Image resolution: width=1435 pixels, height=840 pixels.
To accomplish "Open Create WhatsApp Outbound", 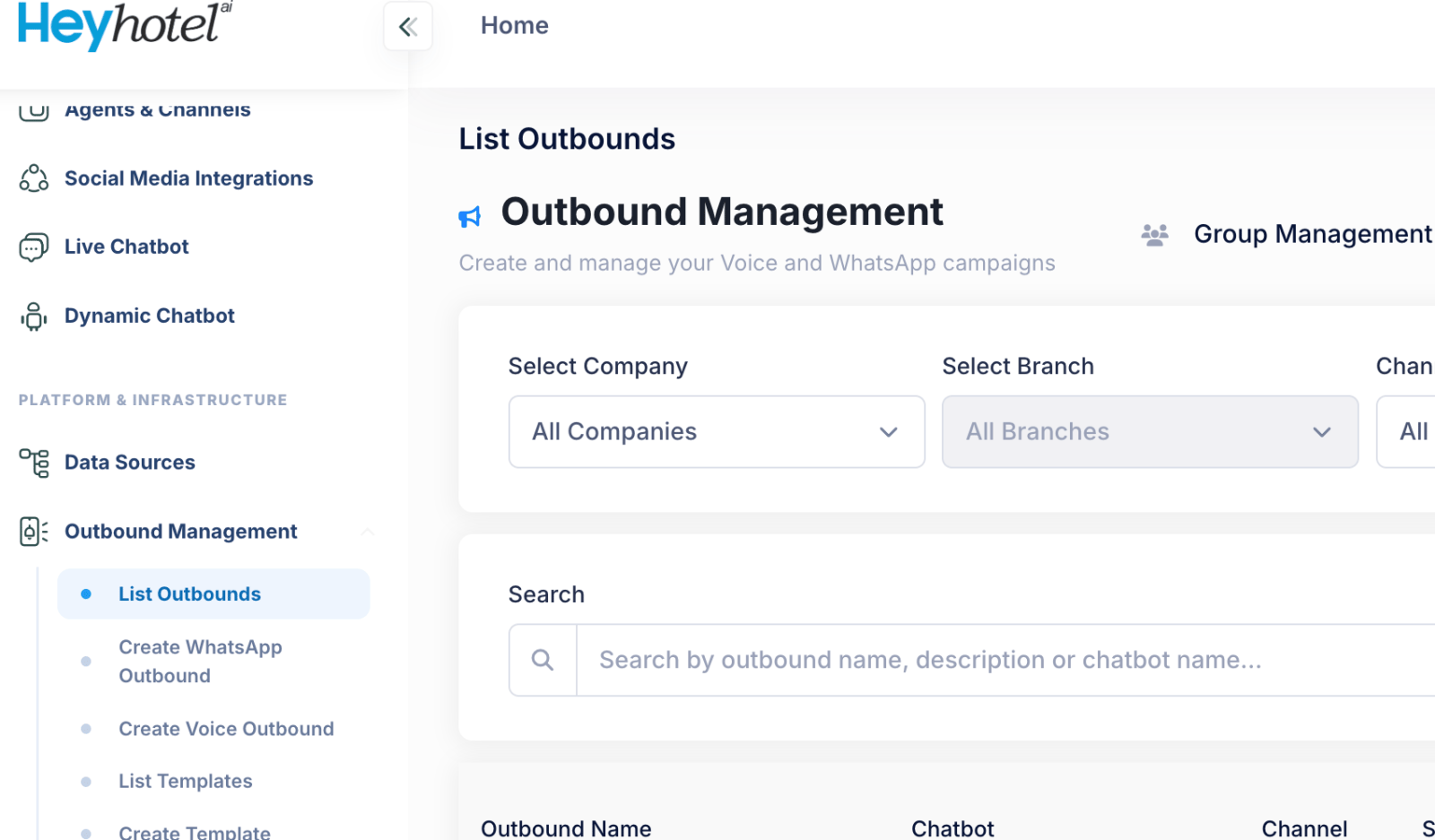I will click(201, 662).
